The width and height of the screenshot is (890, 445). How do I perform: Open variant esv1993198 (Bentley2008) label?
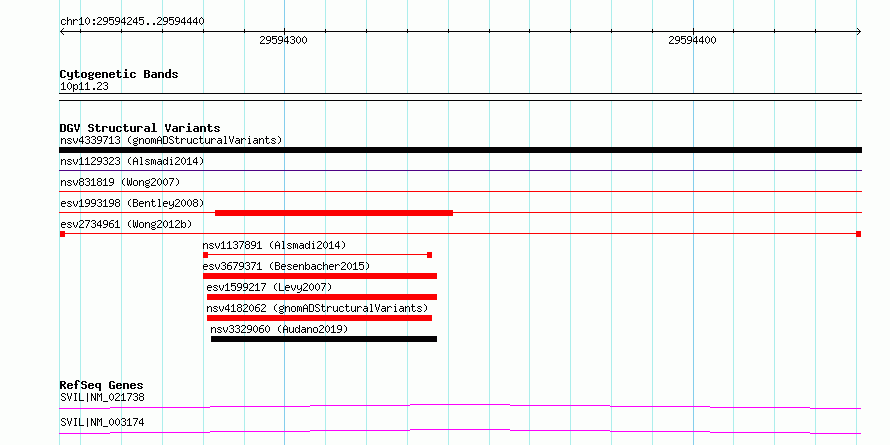(132, 203)
